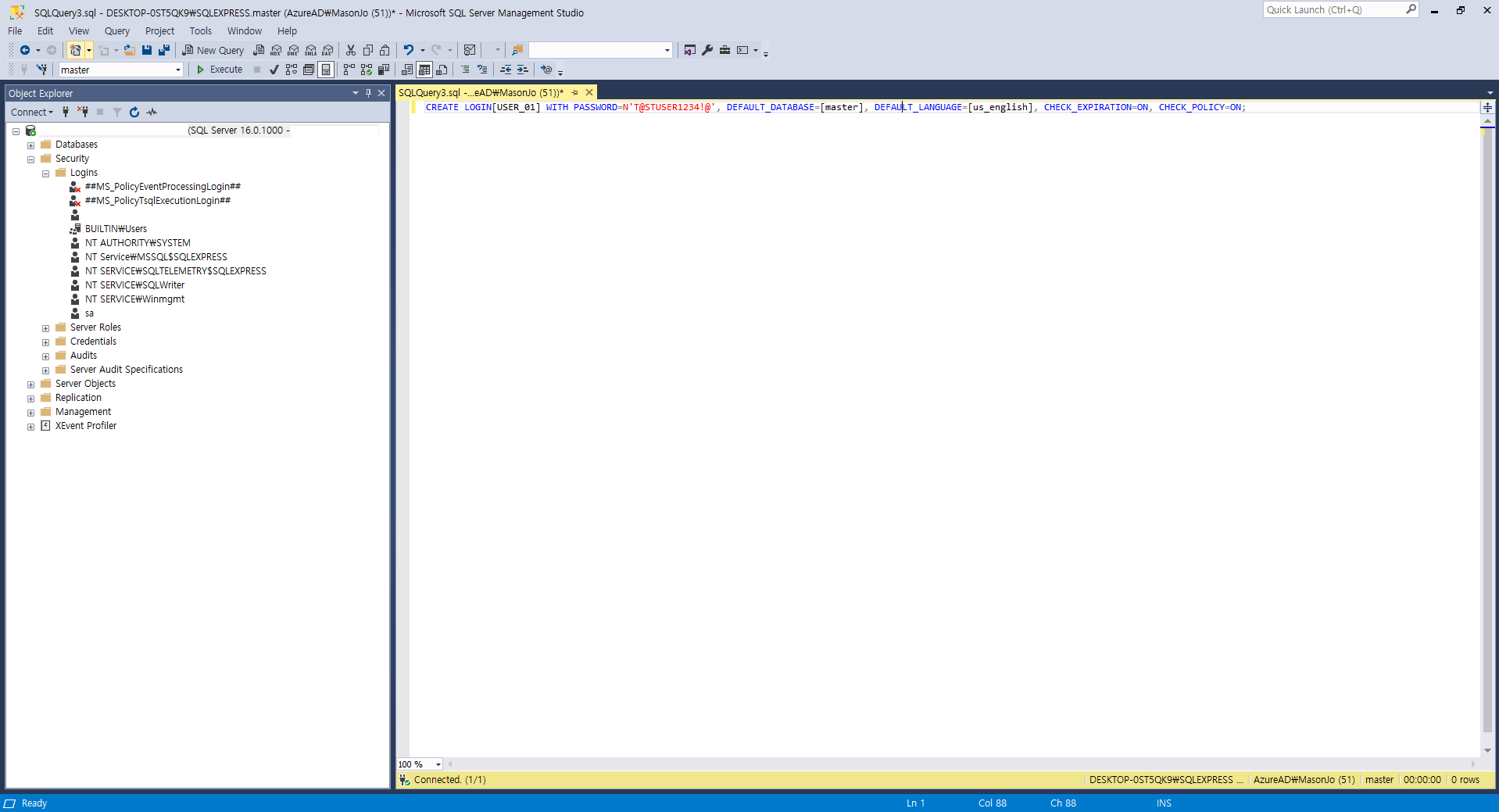Display the estimated execution plan
This screenshot has width=1499, height=812.
pos(292,70)
